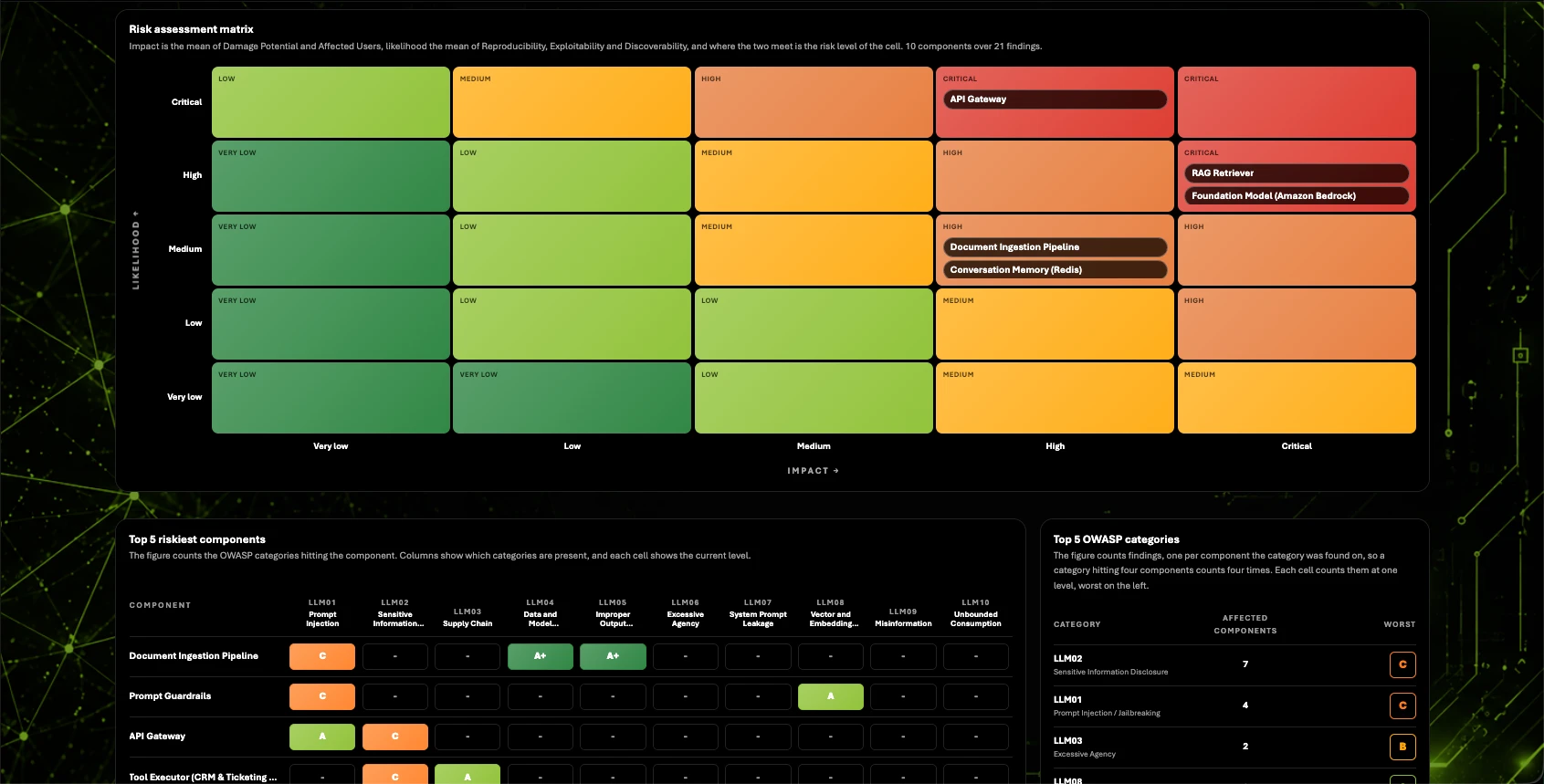Select the C worst badge in the LLM01 category row
This screenshot has height=784, width=1544.
[x=1402, y=706]
